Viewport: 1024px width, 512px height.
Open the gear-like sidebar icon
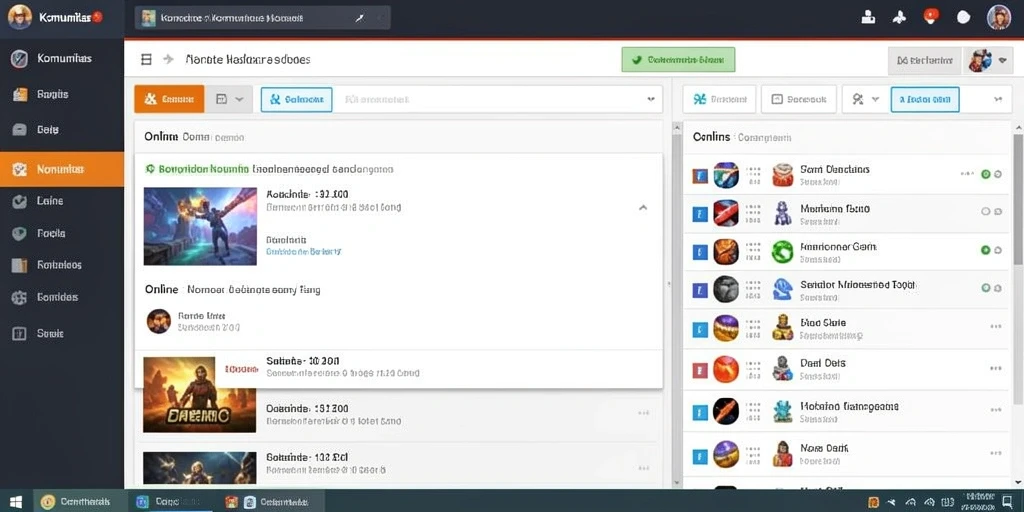[x=20, y=298]
